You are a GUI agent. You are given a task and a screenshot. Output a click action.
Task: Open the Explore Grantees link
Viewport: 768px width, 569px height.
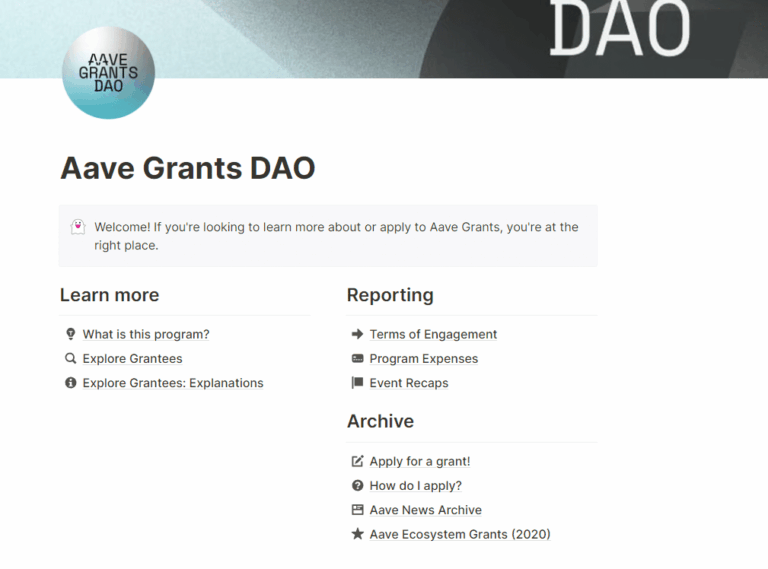[132, 358]
